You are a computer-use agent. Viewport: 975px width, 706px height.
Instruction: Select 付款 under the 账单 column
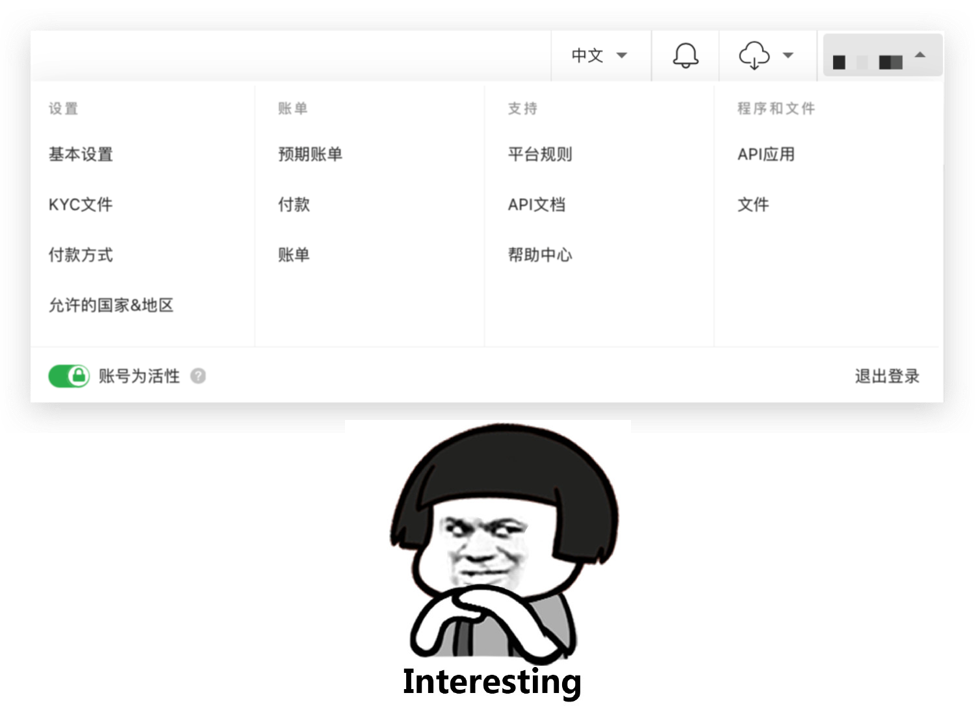tap(294, 205)
